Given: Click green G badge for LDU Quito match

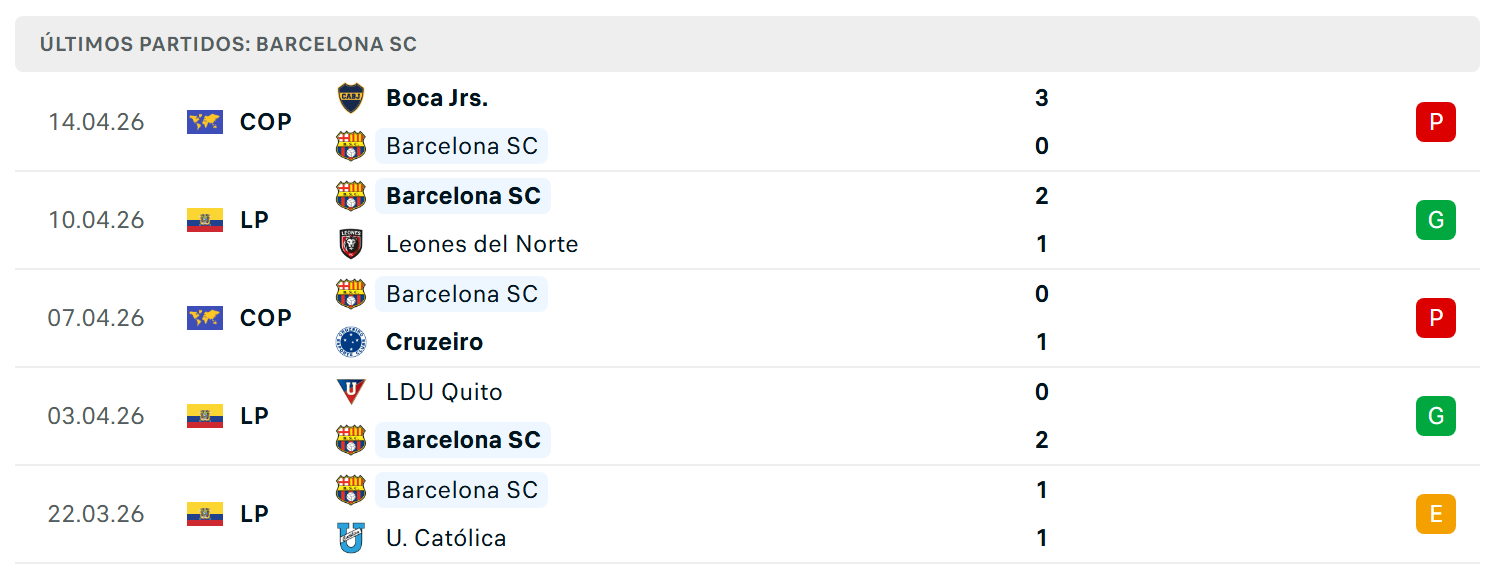Looking at the screenshot, I should click(x=1436, y=416).
